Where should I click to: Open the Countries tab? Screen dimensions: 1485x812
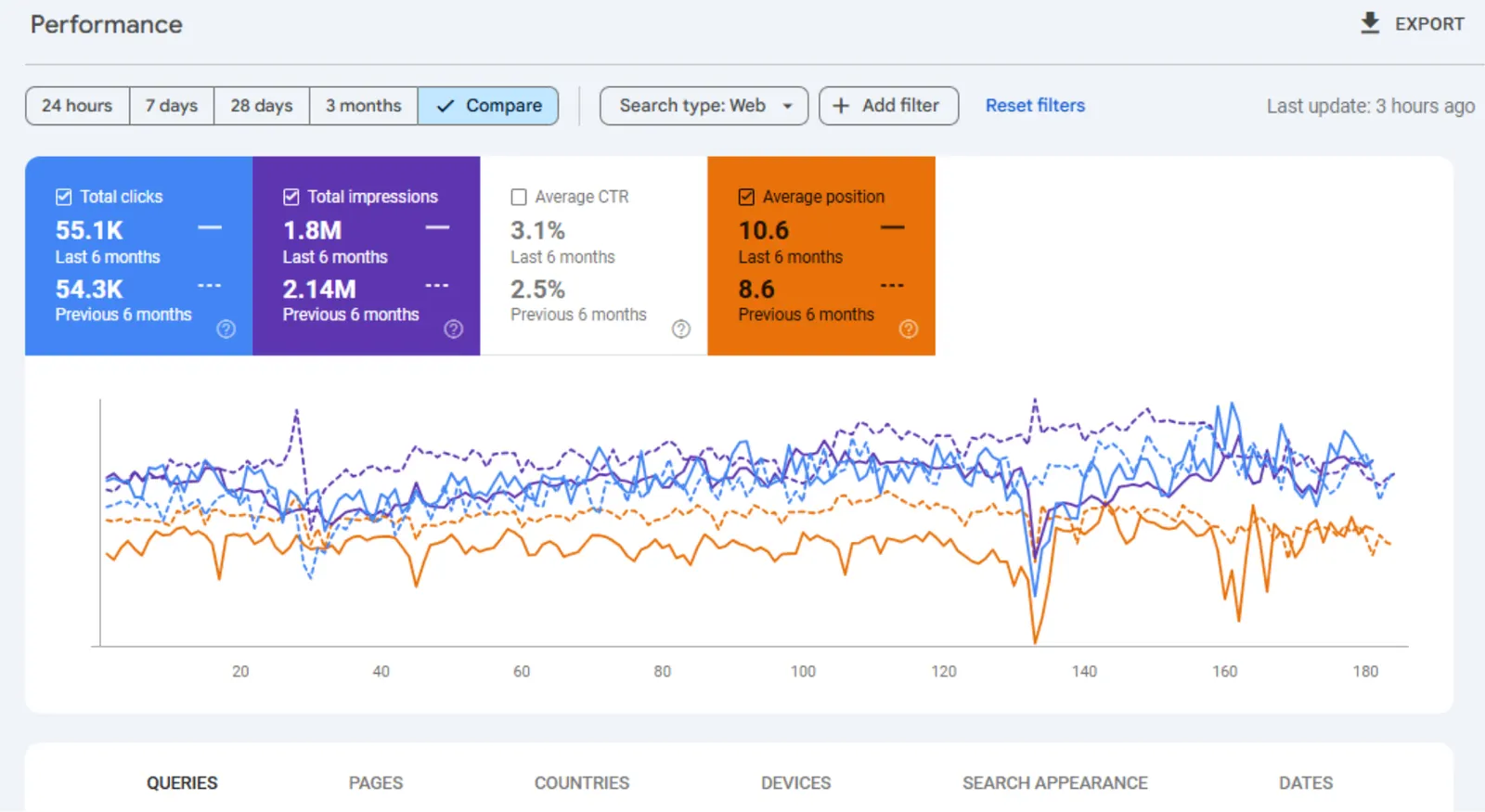pyautogui.click(x=582, y=783)
